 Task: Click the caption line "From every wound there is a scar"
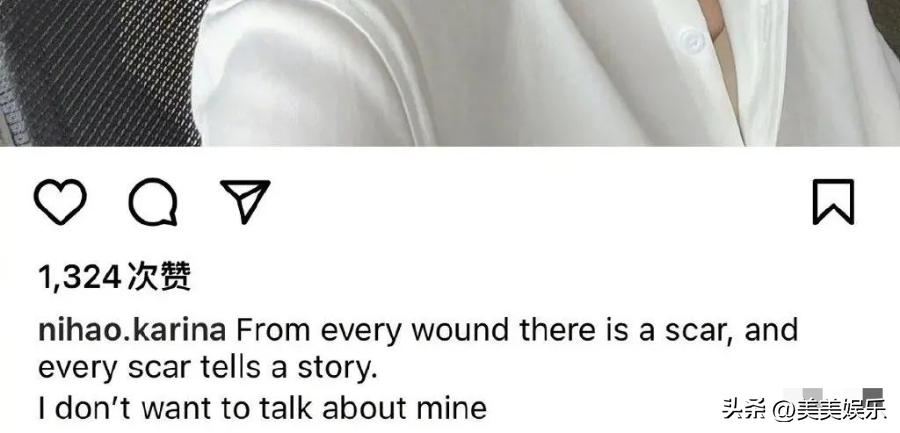tap(481, 331)
